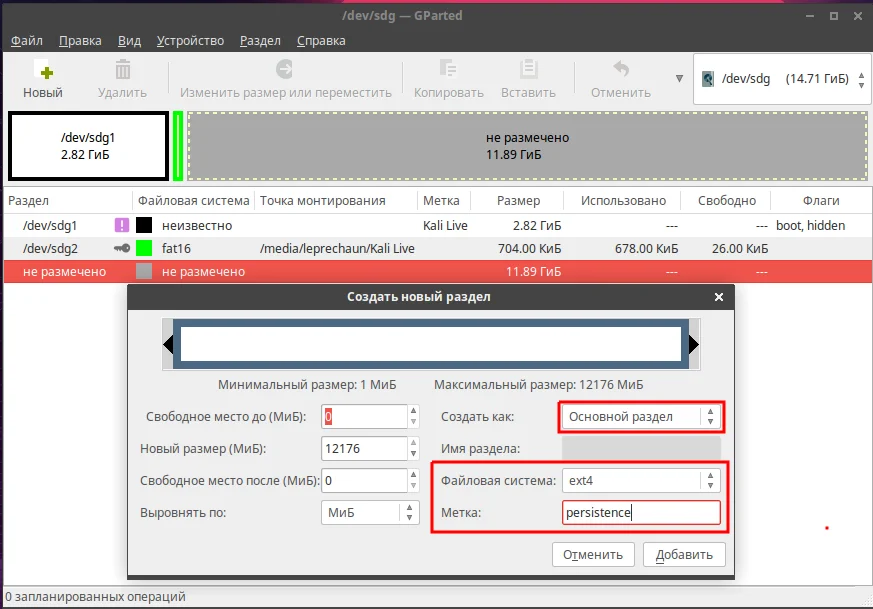The width and height of the screenshot is (873, 609).
Task: Click stepper of Свободное место до field
Action: [x=413, y=416]
